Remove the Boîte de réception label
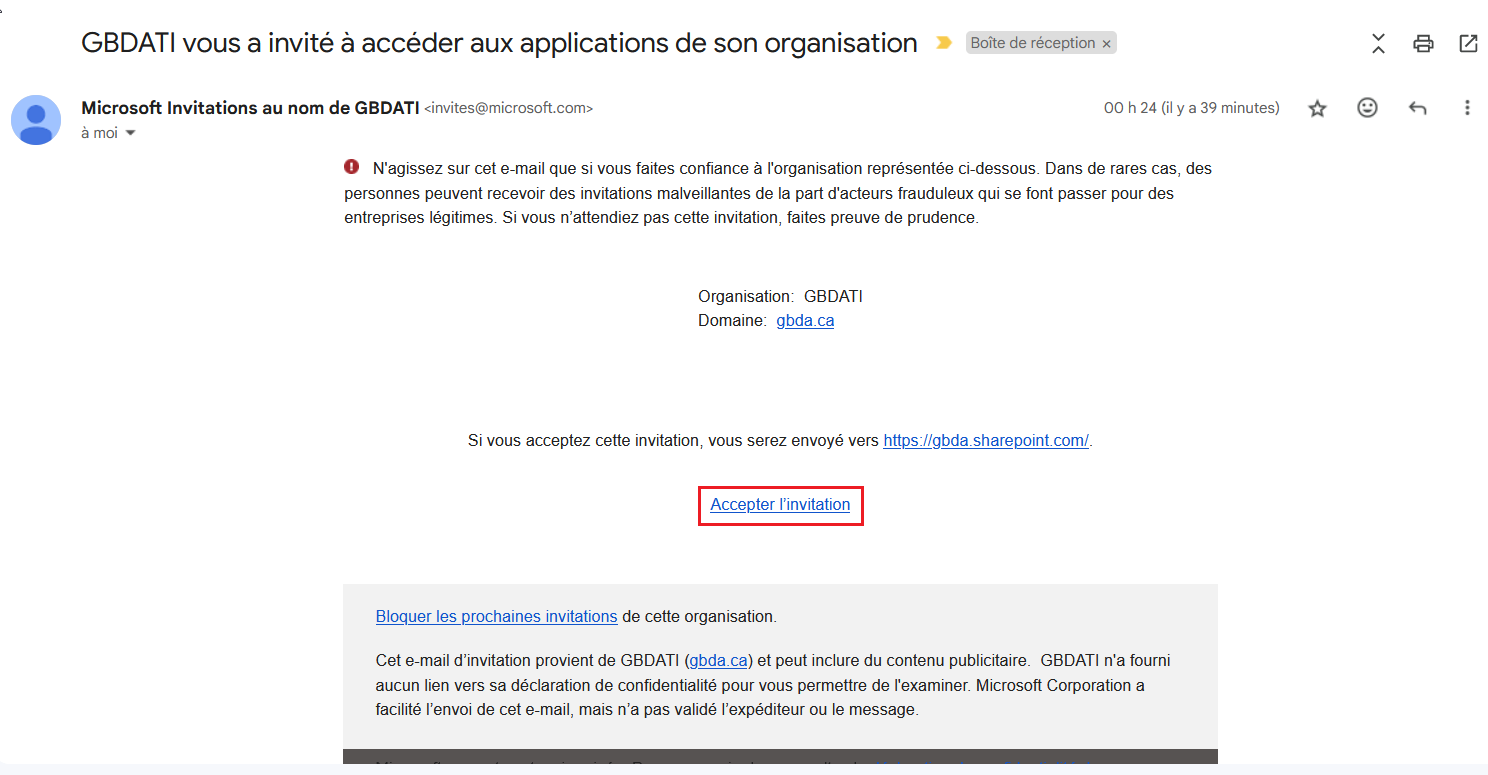Viewport: 1488px width, 775px height. (x=1106, y=44)
